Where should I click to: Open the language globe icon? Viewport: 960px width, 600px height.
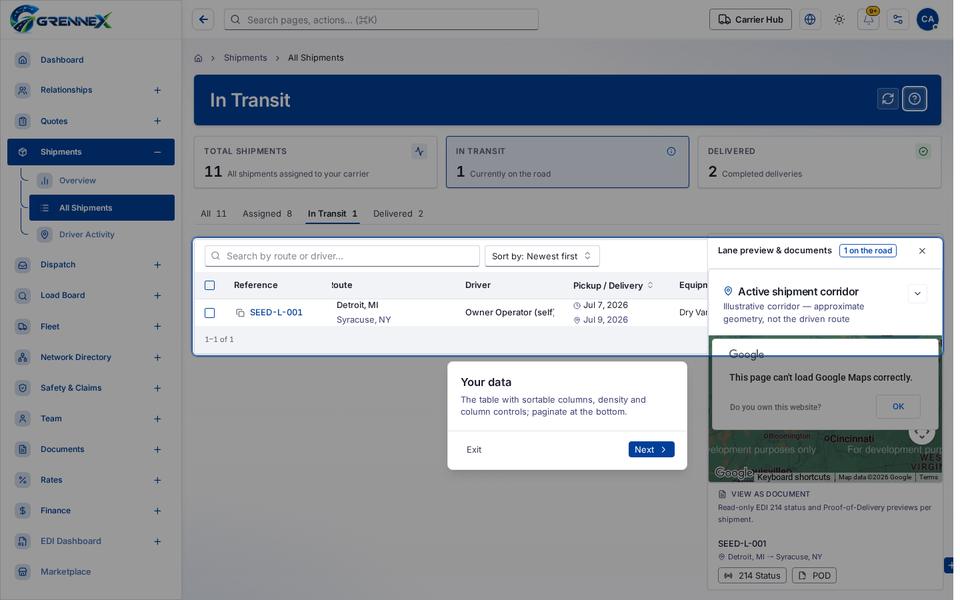click(809, 20)
